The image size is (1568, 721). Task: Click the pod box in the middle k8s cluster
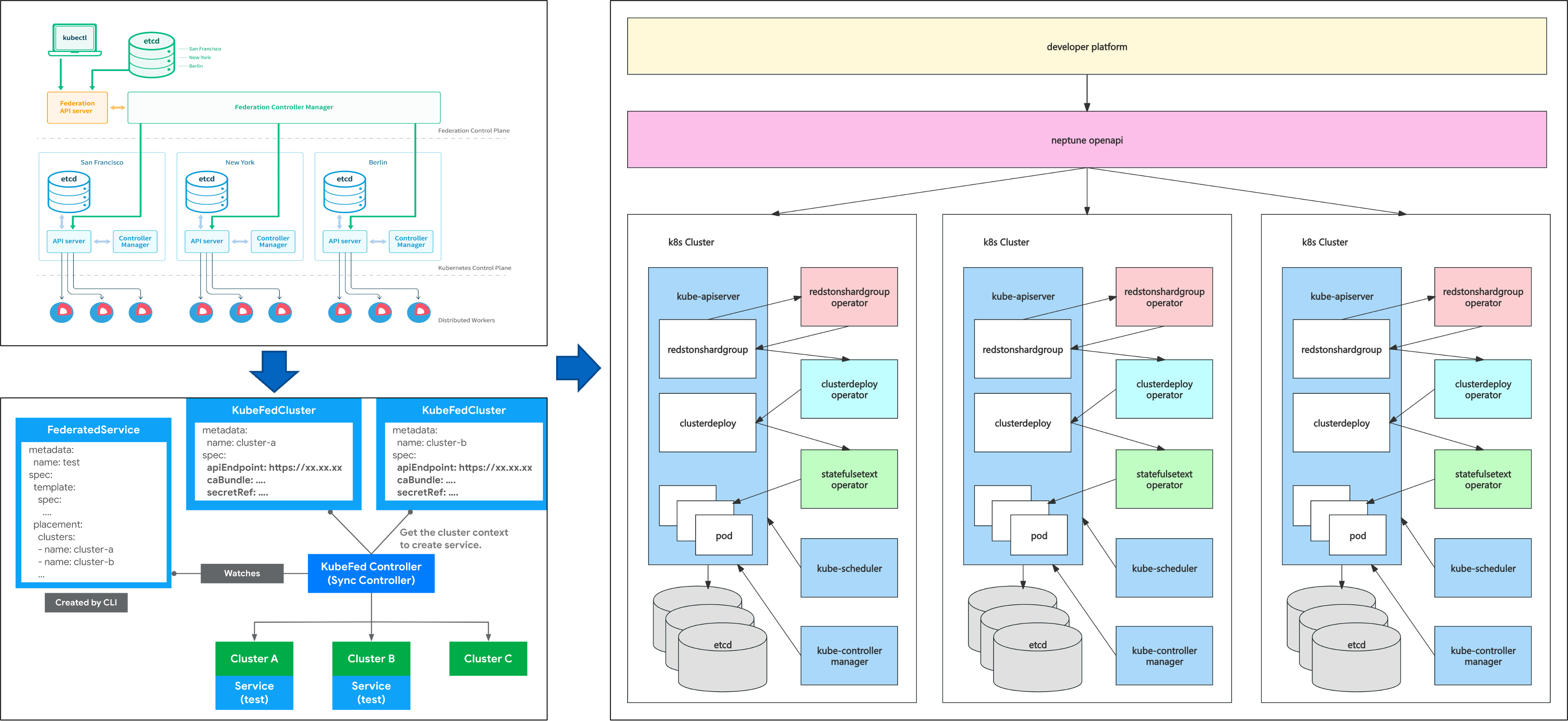(x=1039, y=535)
